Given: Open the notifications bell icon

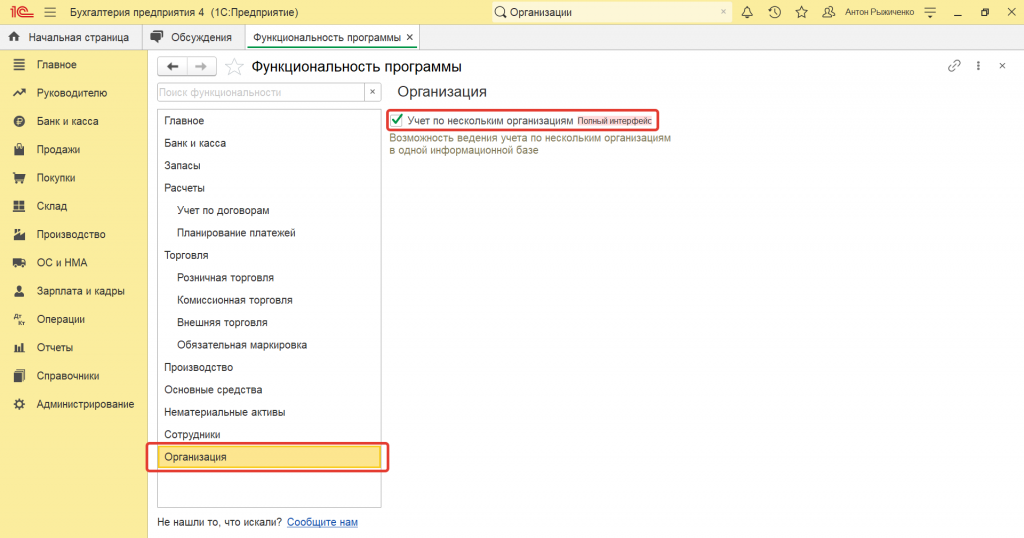Looking at the screenshot, I should [747, 12].
